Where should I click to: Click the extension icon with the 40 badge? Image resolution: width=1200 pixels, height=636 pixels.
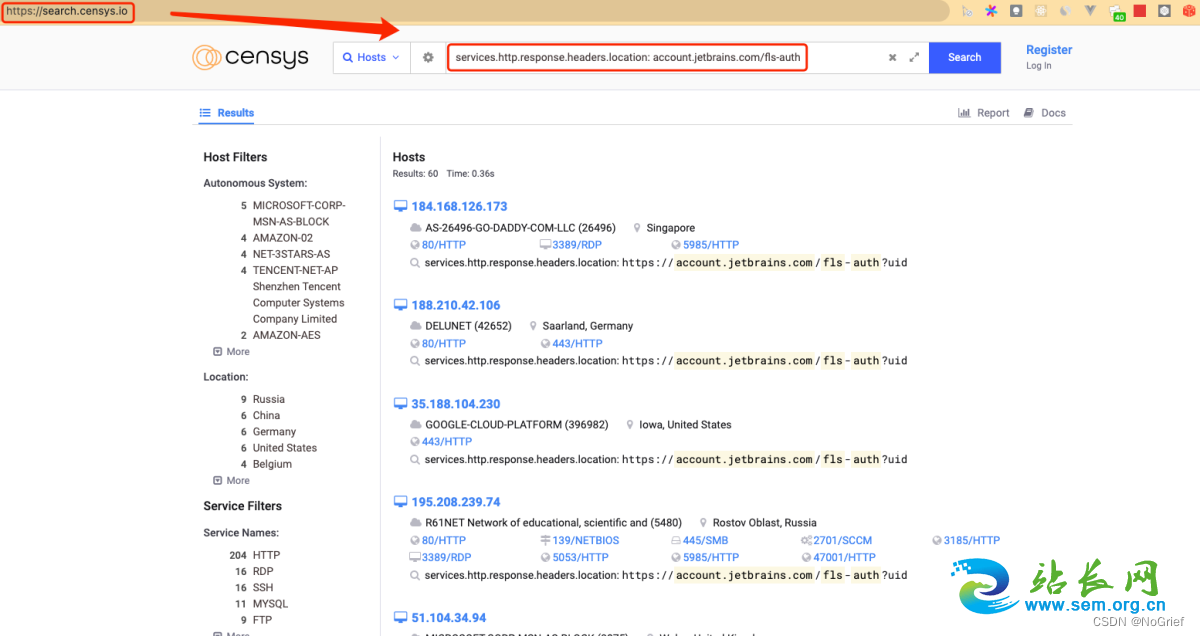1117,13
